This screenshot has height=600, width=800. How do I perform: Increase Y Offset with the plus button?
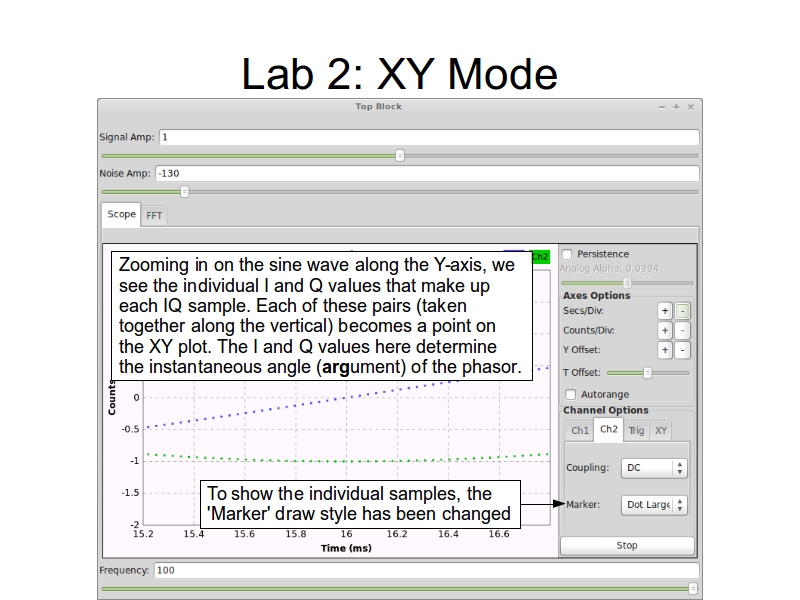(665, 350)
